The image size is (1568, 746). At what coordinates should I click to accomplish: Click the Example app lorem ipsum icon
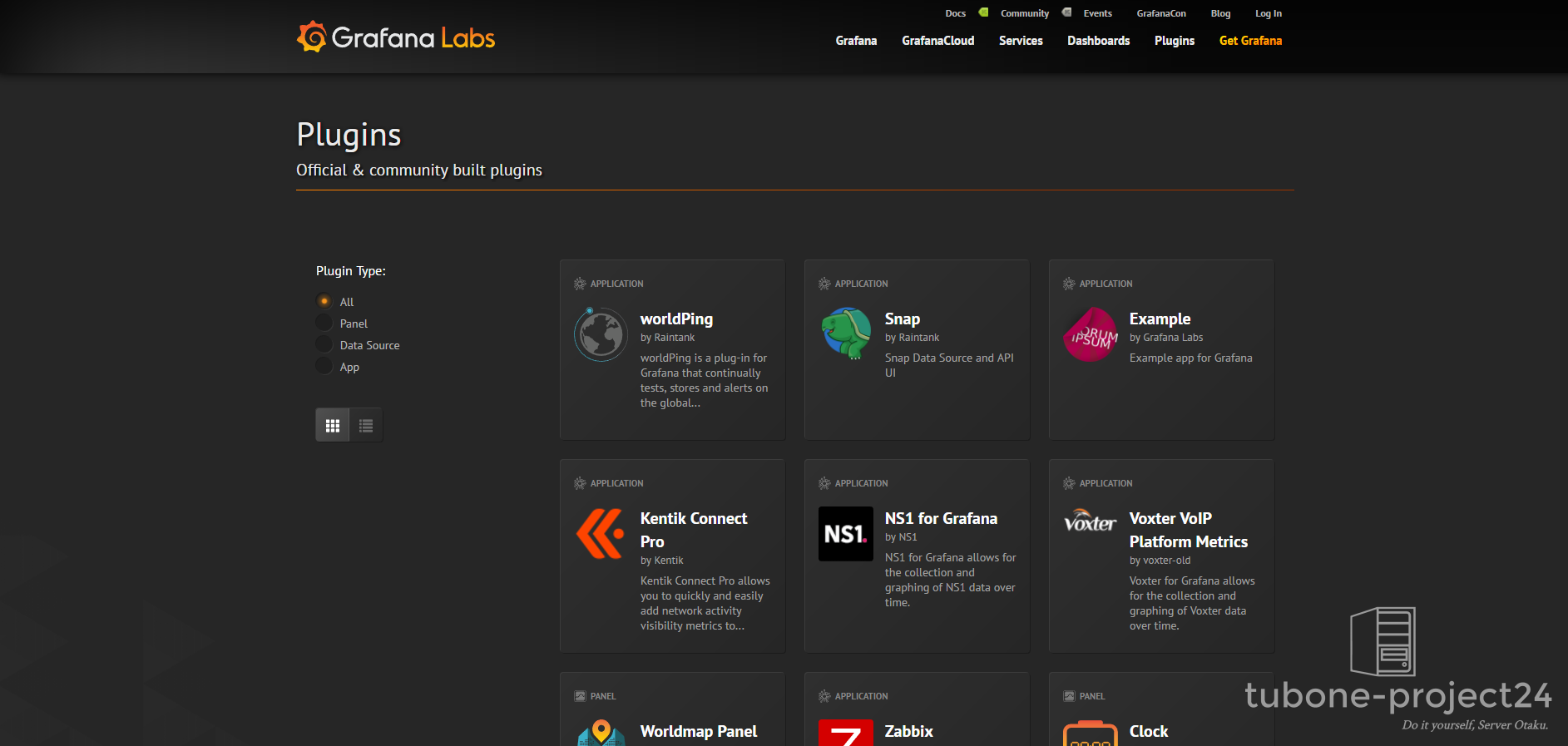click(1091, 334)
